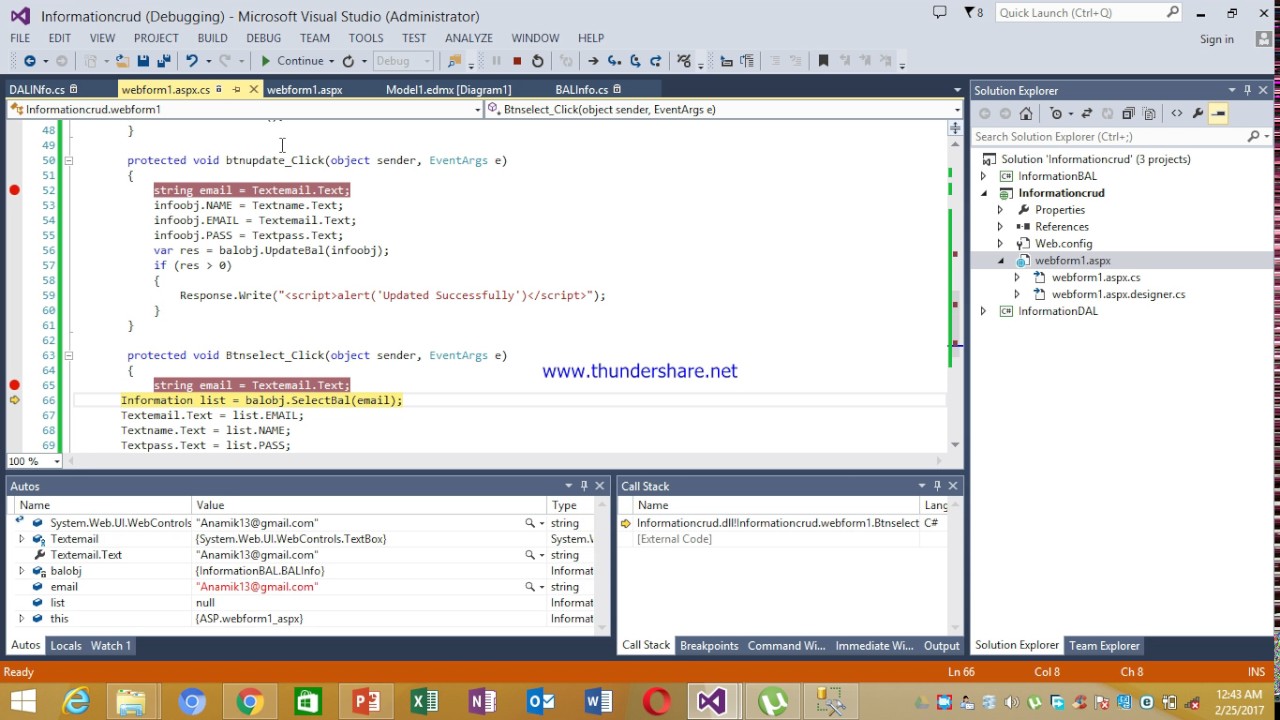Toggle auto-hide pin on Autos panel

[584, 486]
